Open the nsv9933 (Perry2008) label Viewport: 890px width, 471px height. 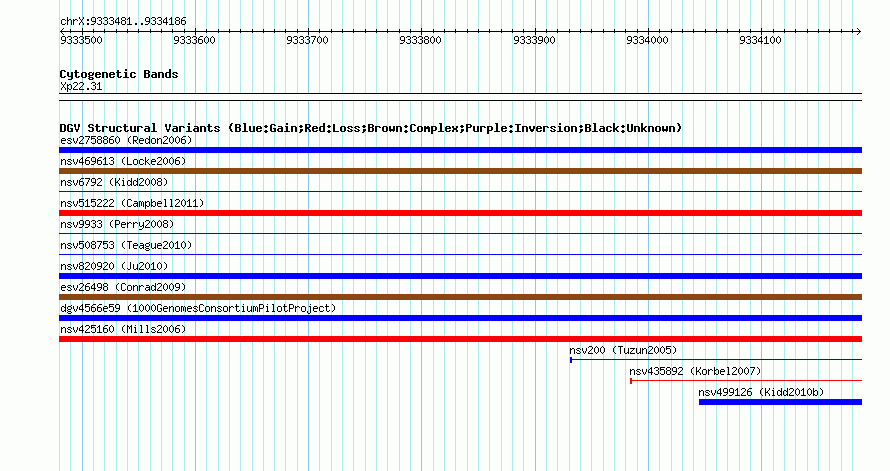(117, 224)
